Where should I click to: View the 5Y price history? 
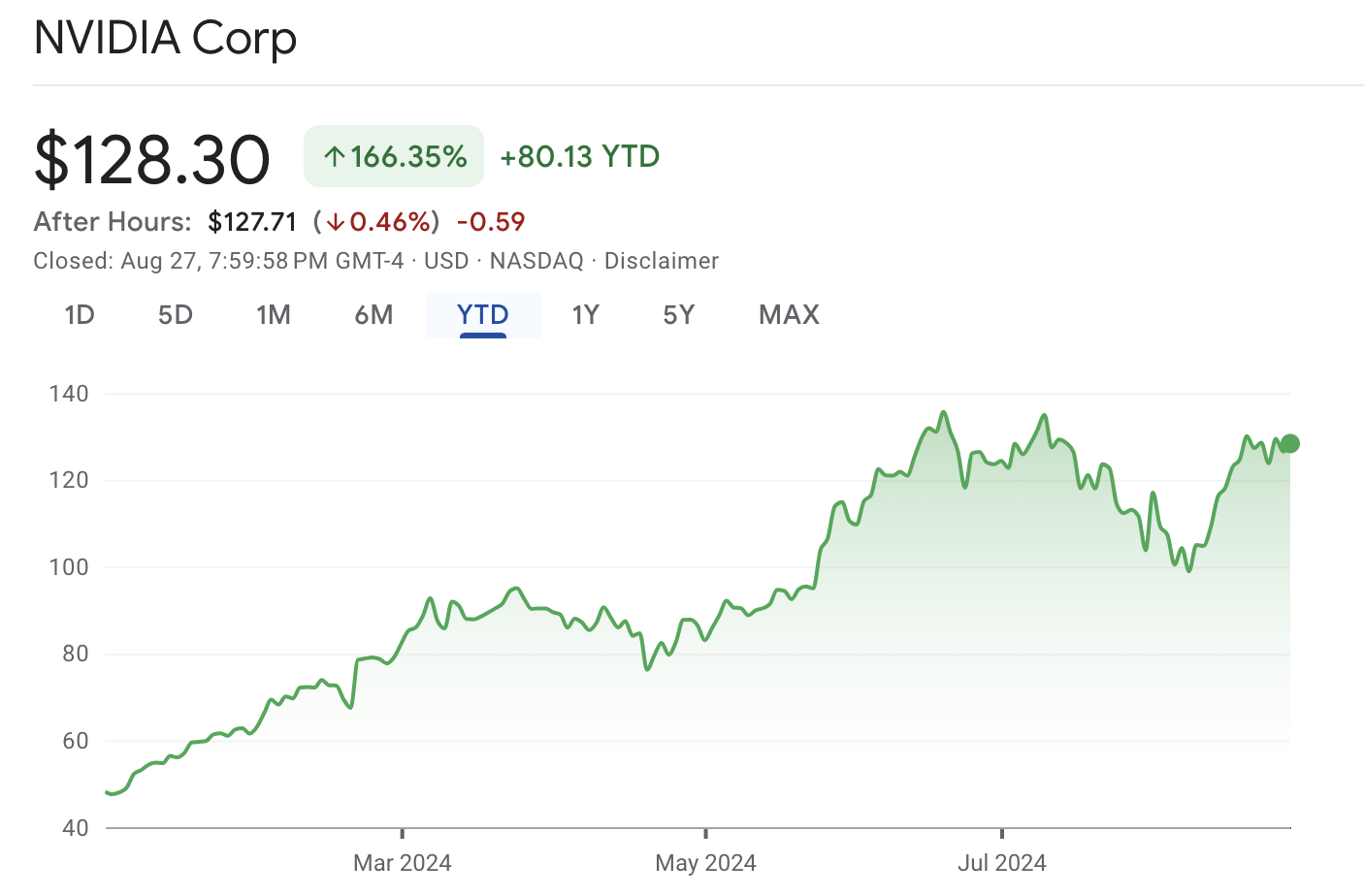pyautogui.click(x=679, y=315)
